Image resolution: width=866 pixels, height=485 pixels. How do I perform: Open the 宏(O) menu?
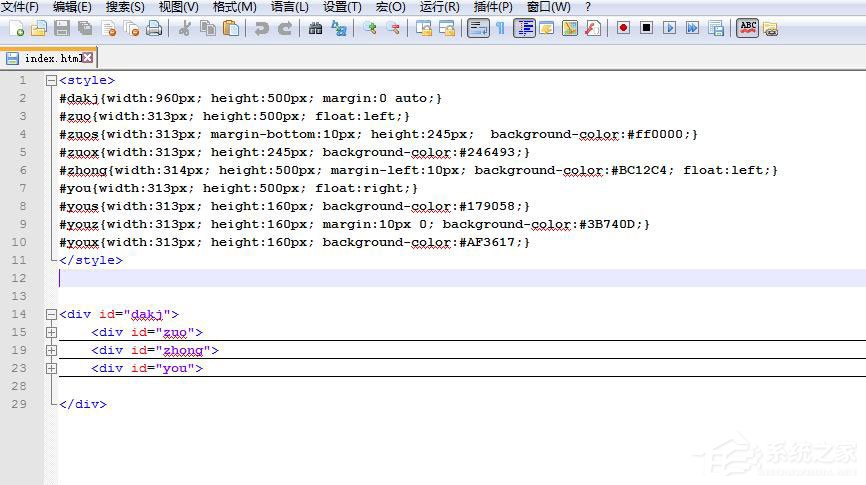(x=390, y=7)
